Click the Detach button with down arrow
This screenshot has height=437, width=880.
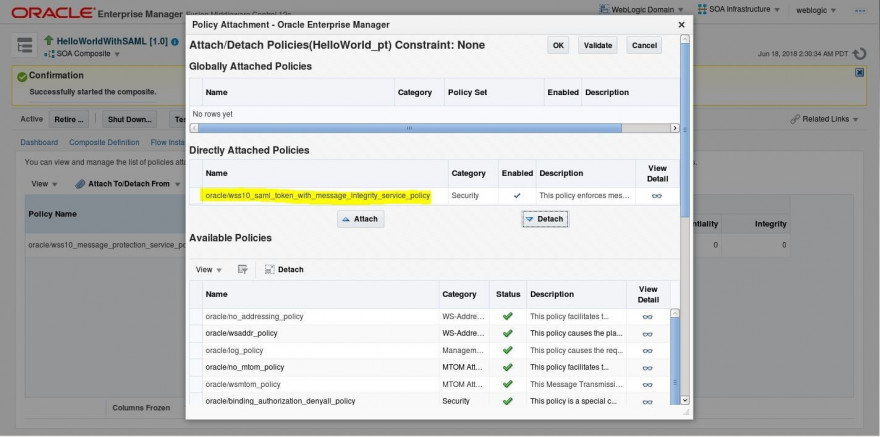click(544, 219)
